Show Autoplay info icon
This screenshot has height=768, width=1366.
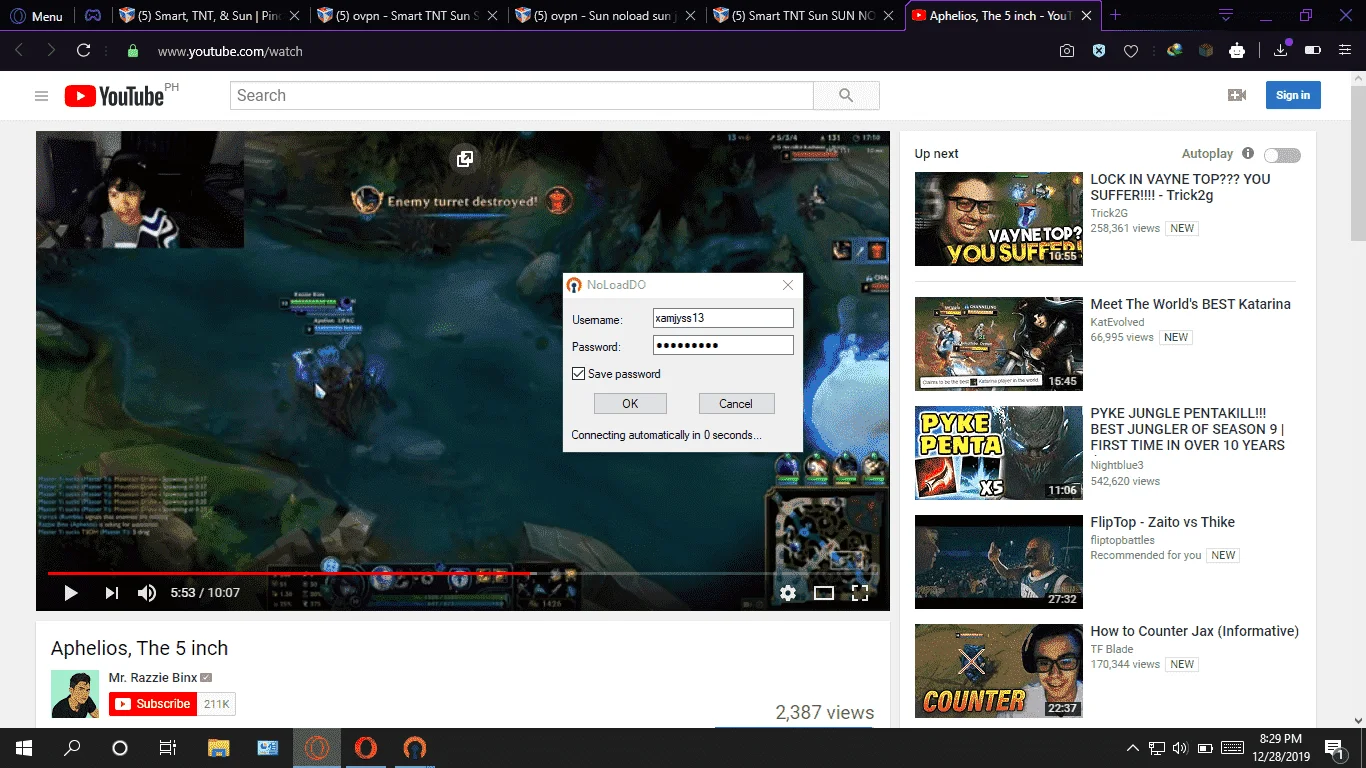click(x=1248, y=154)
